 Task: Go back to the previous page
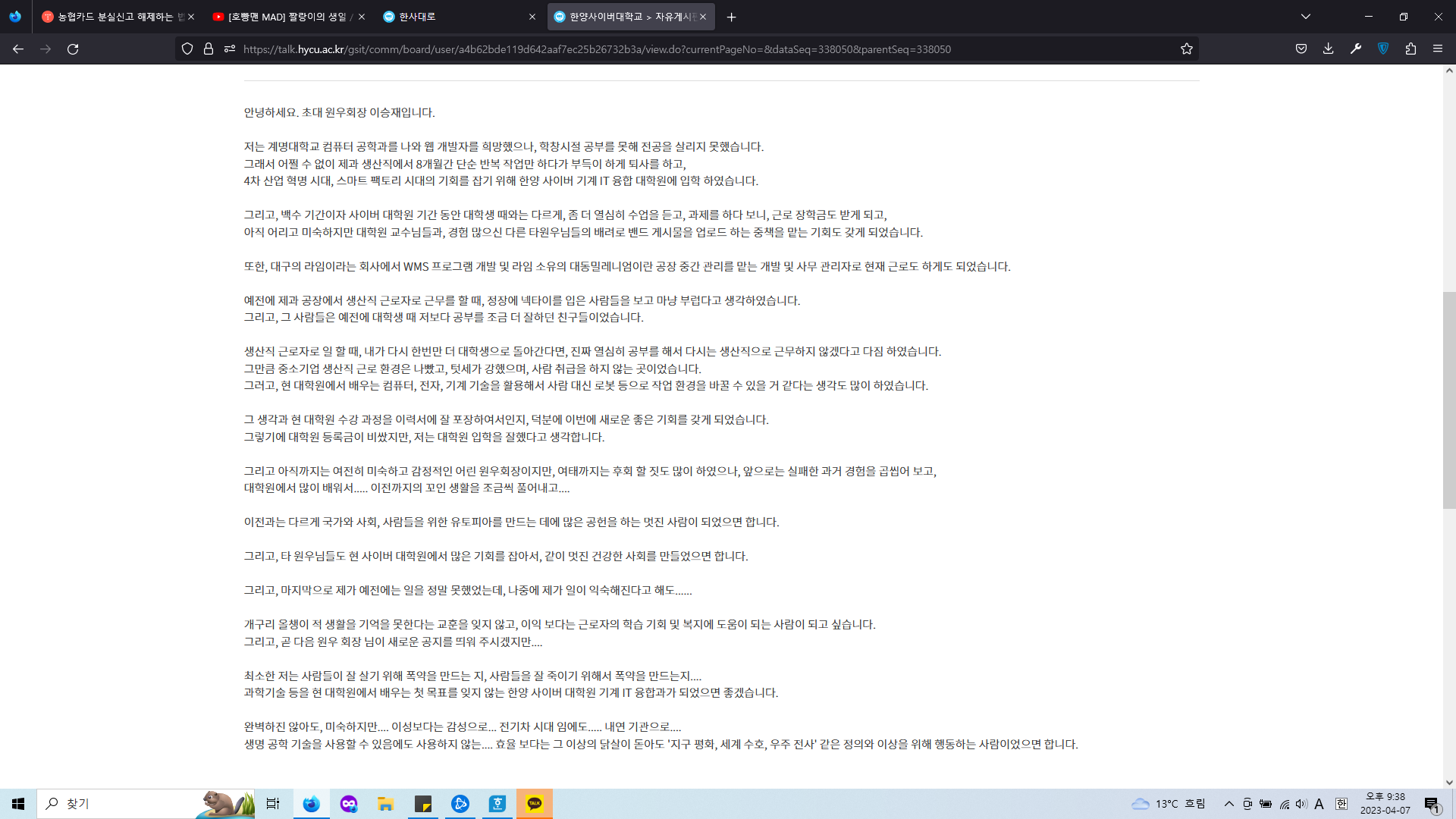(18, 49)
